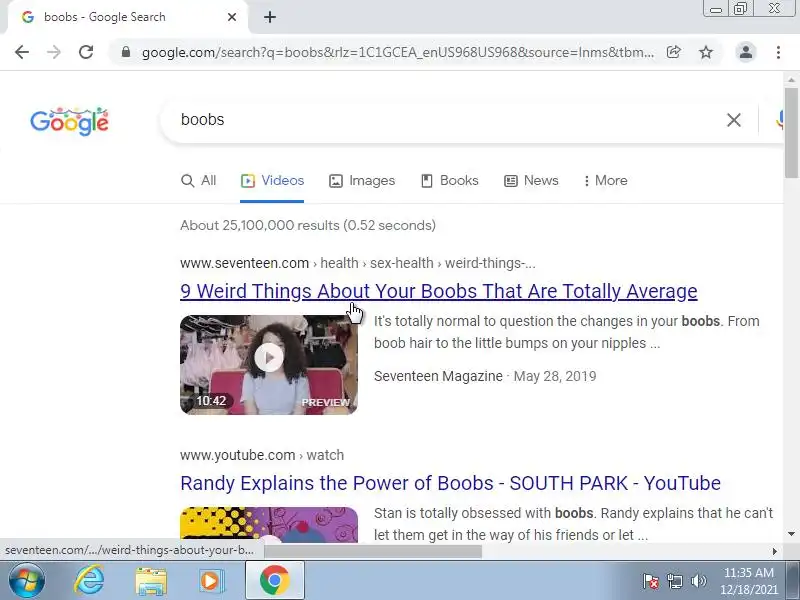This screenshot has height=600, width=800.
Task: Open the Windows Start button
Action: coord(27,581)
